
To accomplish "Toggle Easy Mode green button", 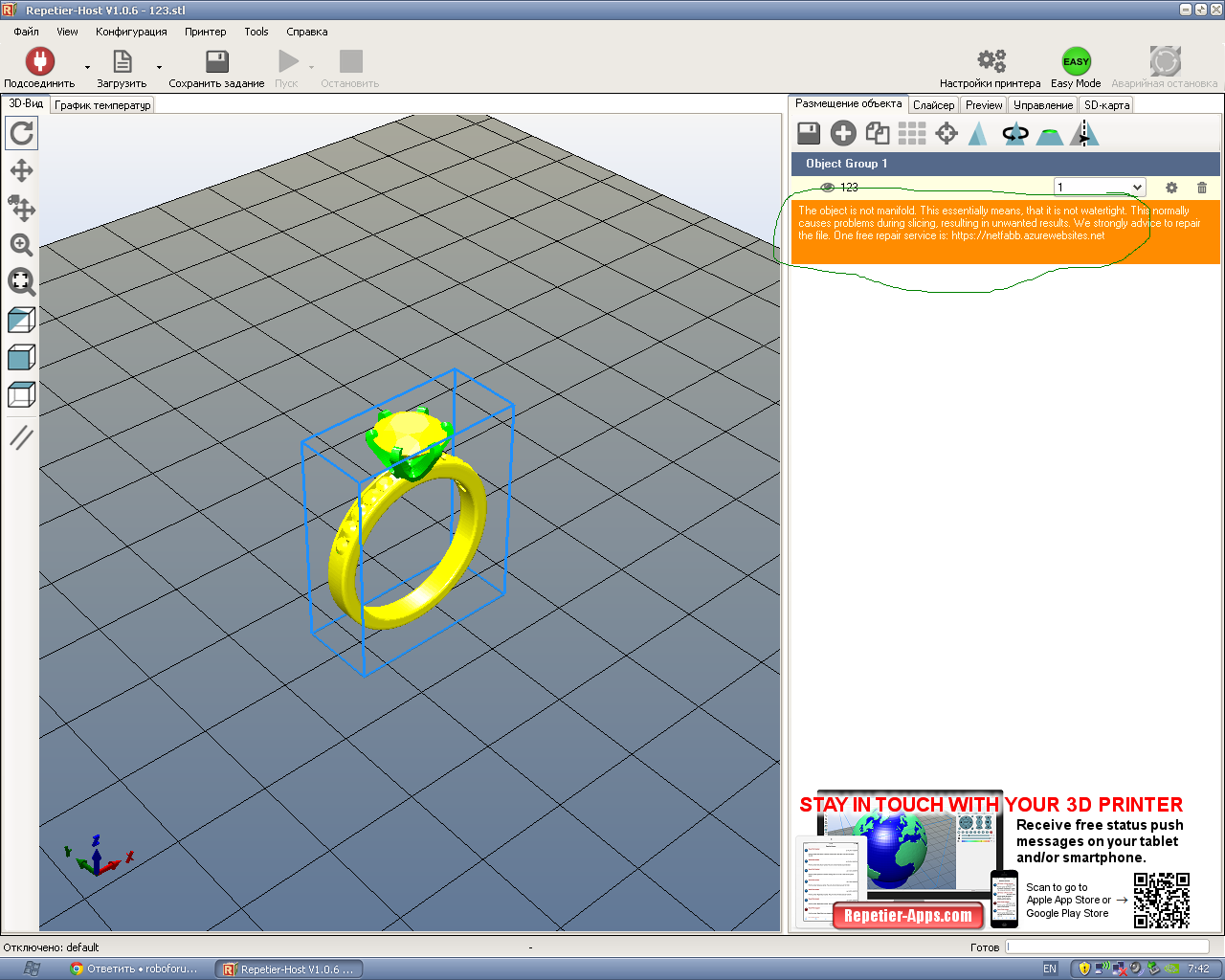I will pyautogui.click(x=1076, y=62).
